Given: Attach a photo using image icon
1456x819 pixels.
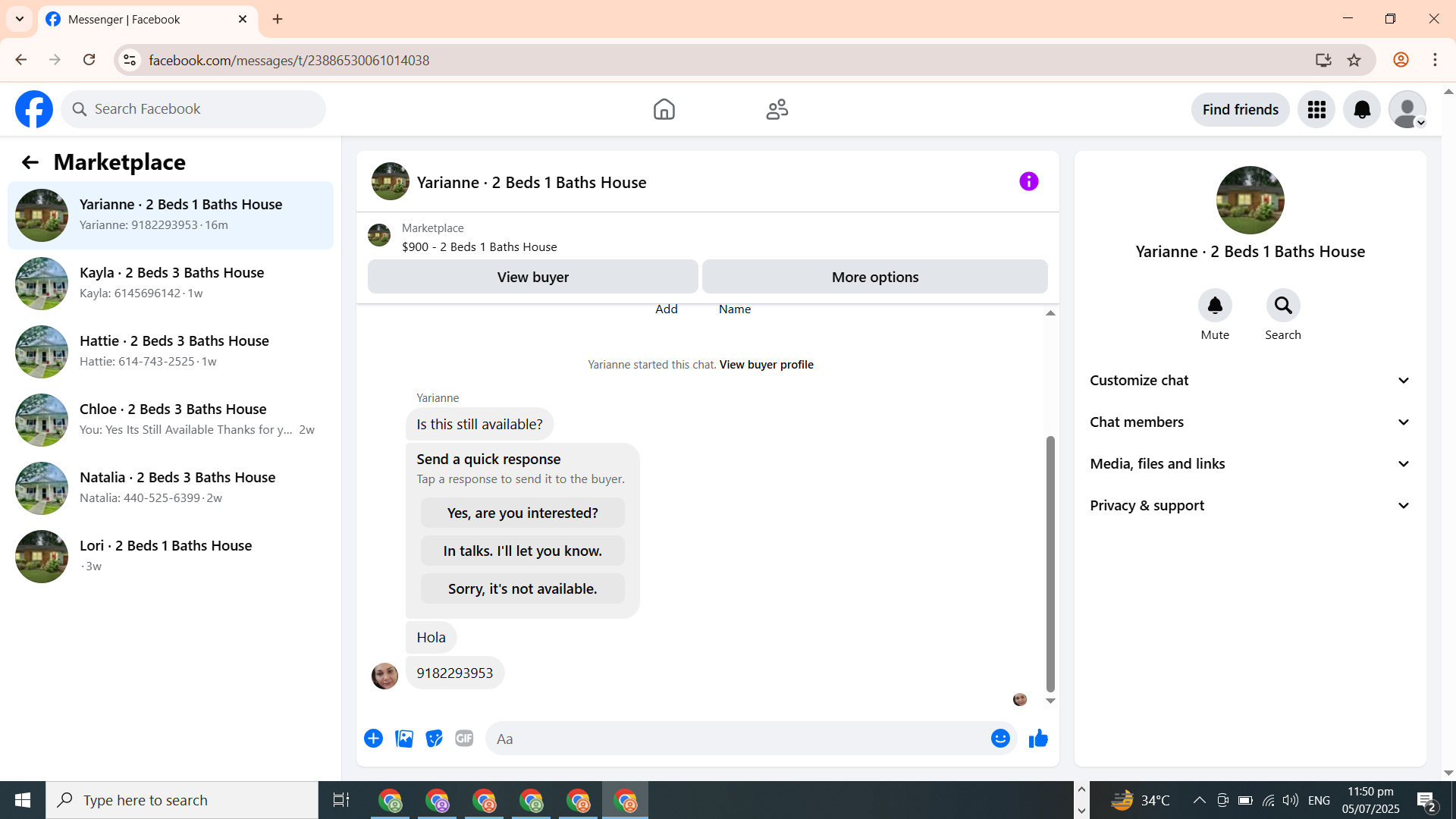Looking at the screenshot, I should pos(404,739).
